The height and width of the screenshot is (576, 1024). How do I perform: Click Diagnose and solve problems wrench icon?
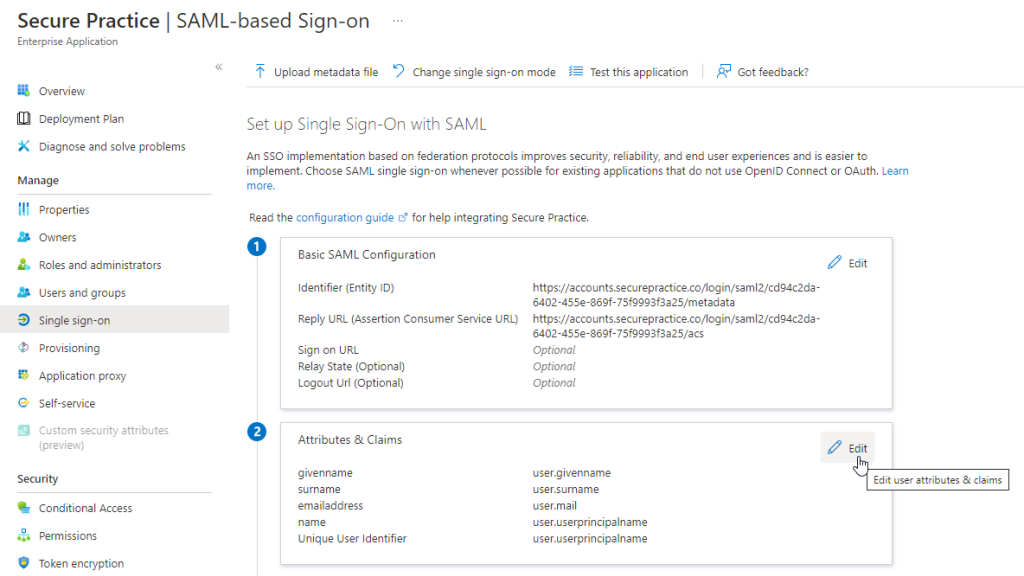pyautogui.click(x=24, y=147)
